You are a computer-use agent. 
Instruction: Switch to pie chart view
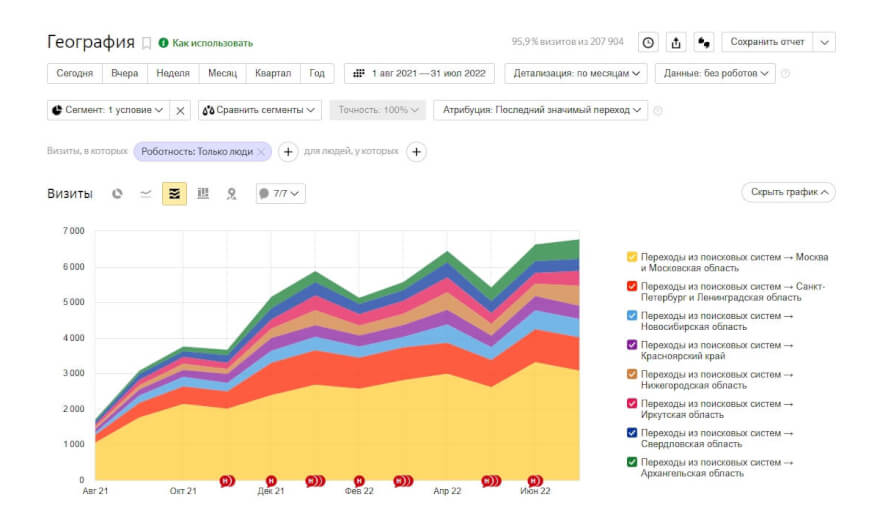(117, 193)
